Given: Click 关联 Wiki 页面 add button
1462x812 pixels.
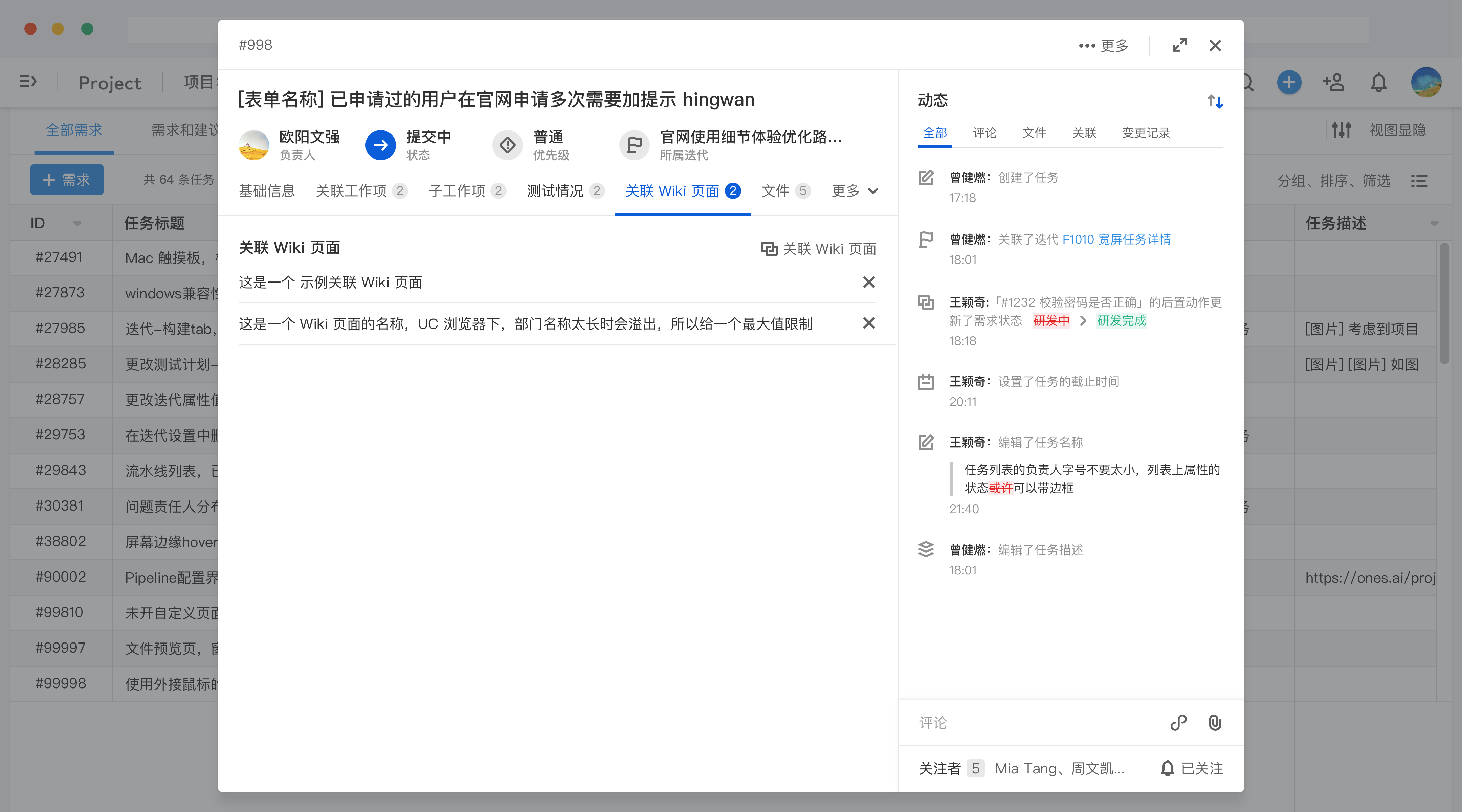Looking at the screenshot, I should click(x=818, y=249).
